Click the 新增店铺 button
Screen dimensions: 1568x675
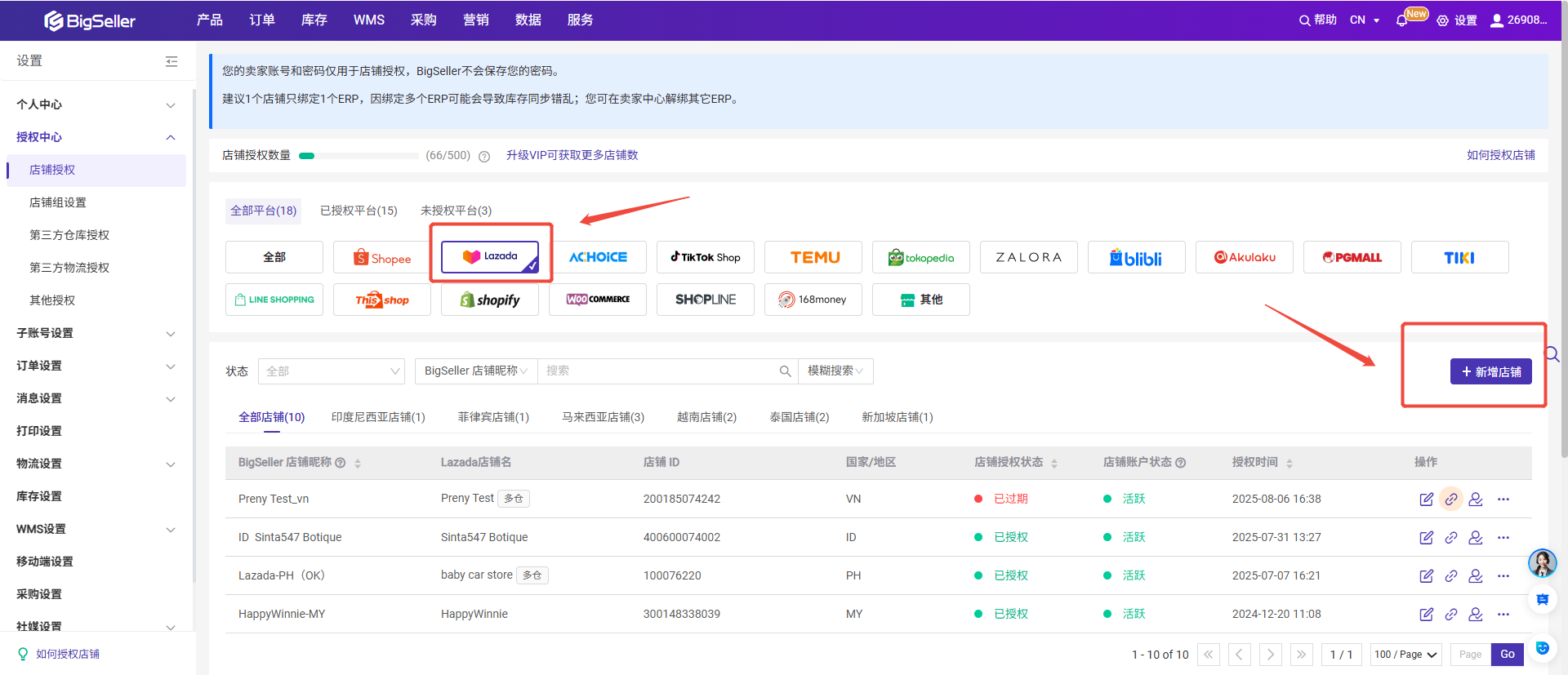click(x=1490, y=371)
